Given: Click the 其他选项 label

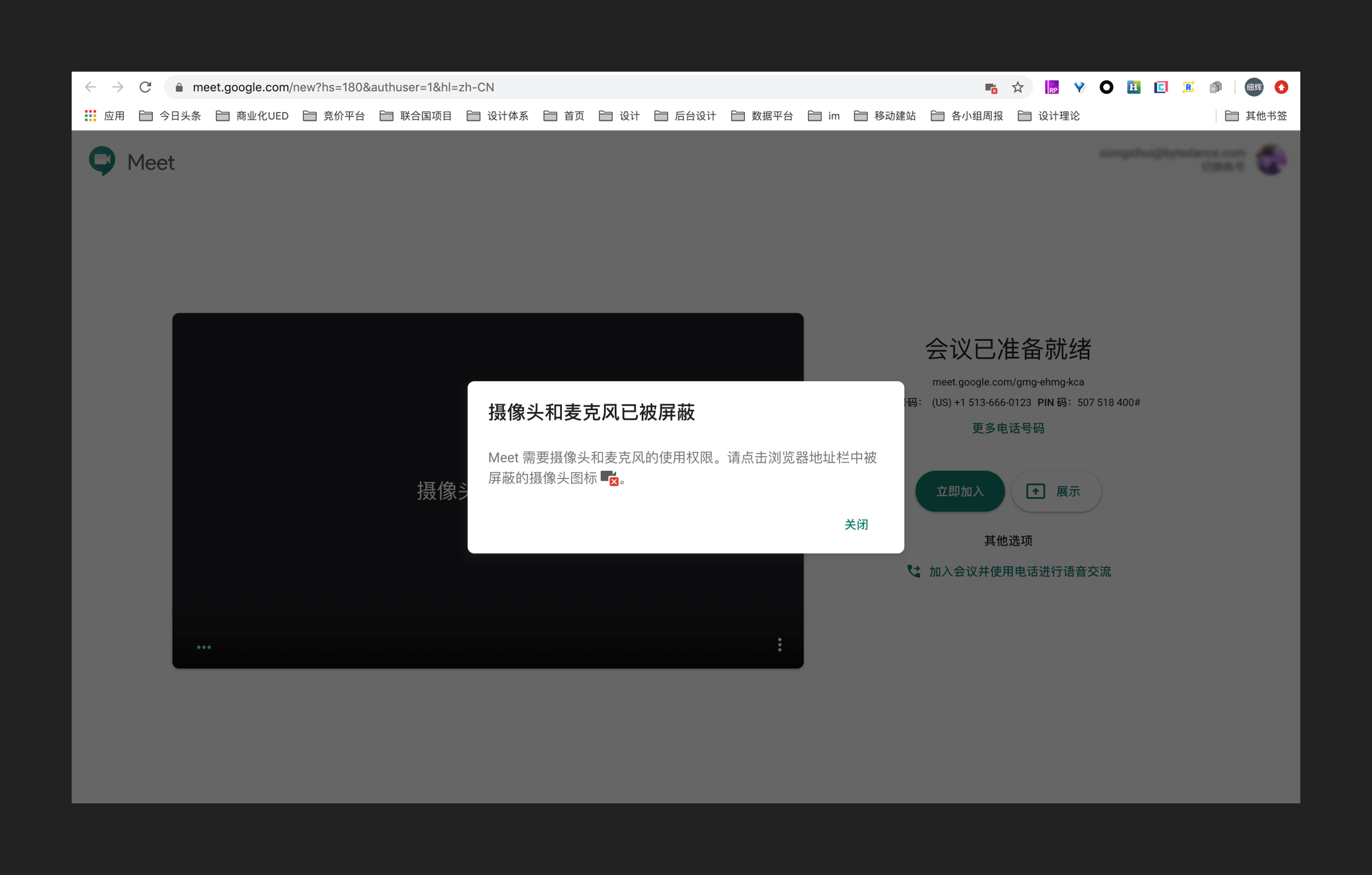Looking at the screenshot, I should (1008, 540).
